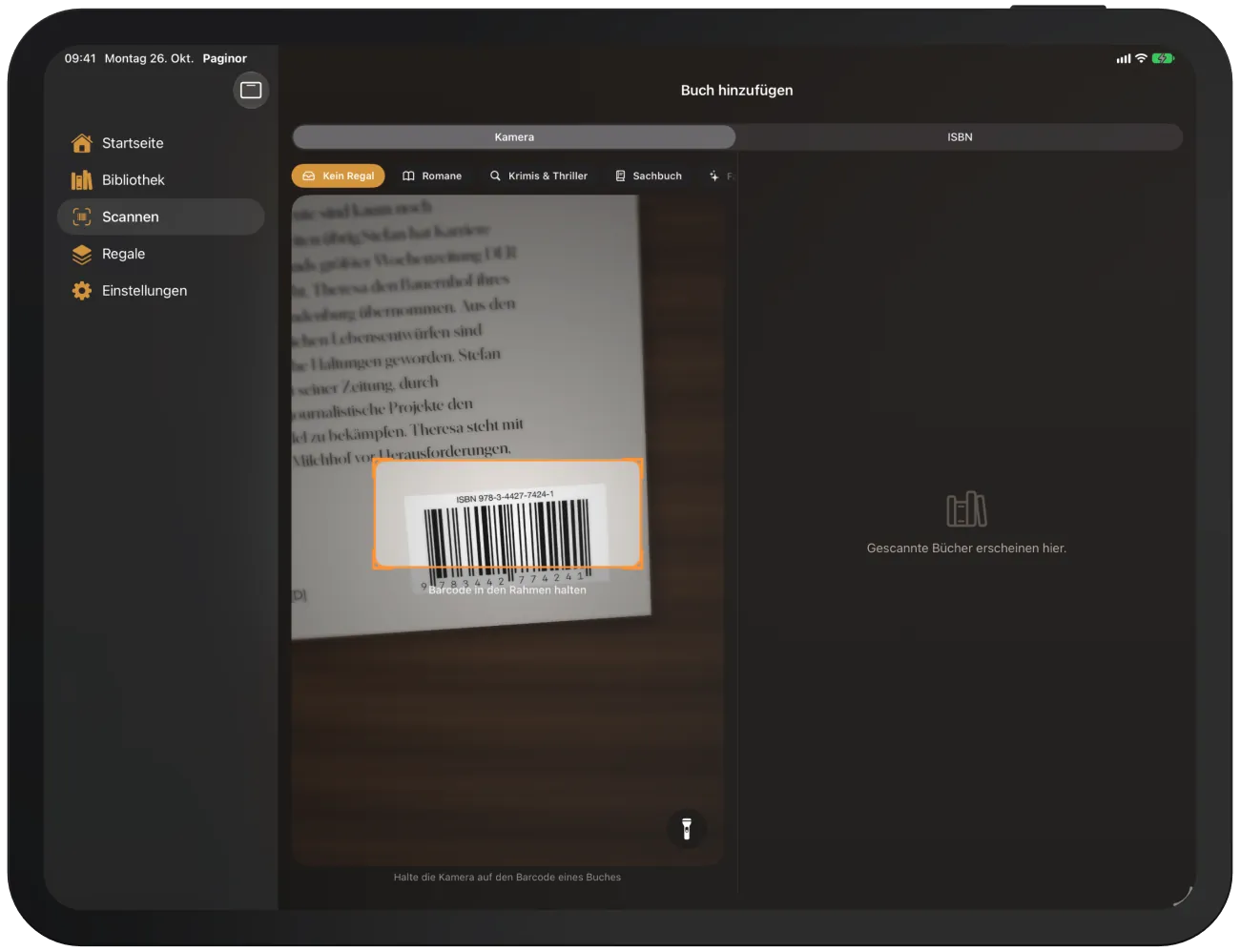Screen dimensions: 1240x952
Task: Click the Buch hinzufügen title
Action: [736, 91]
